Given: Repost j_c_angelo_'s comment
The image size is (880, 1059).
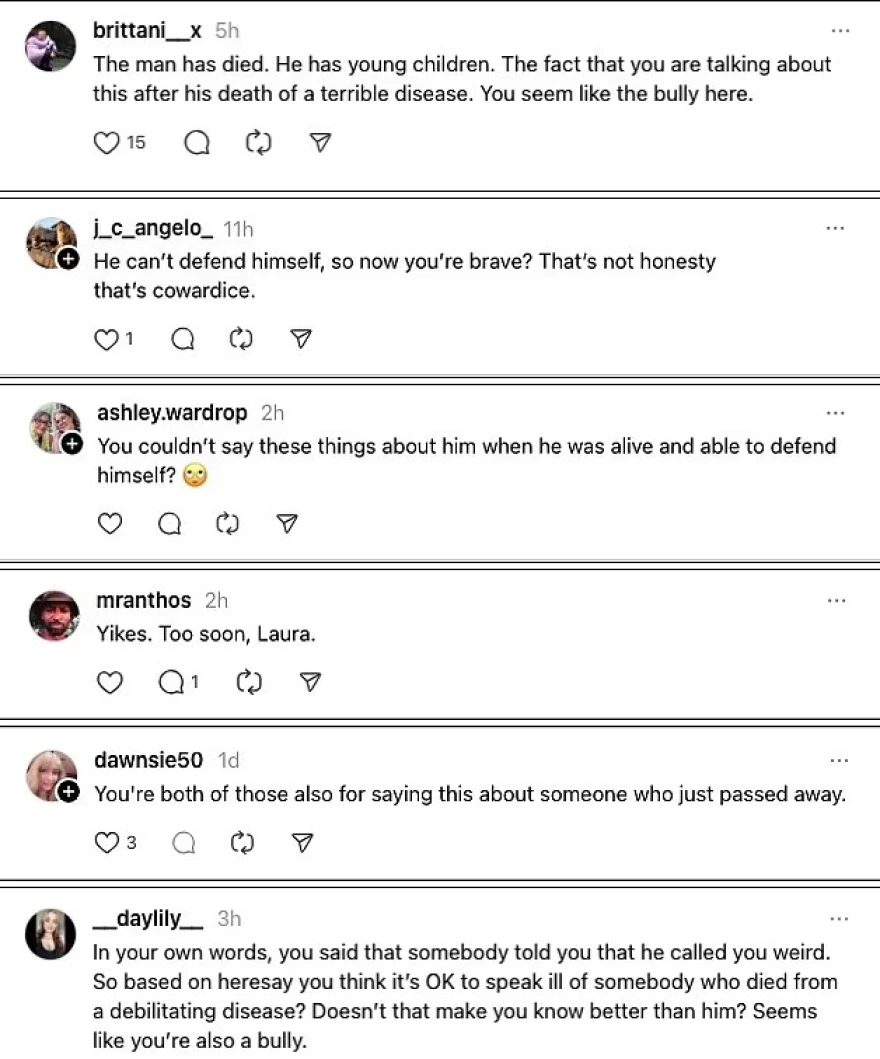Looking at the screenshot, I should point(241,340).
